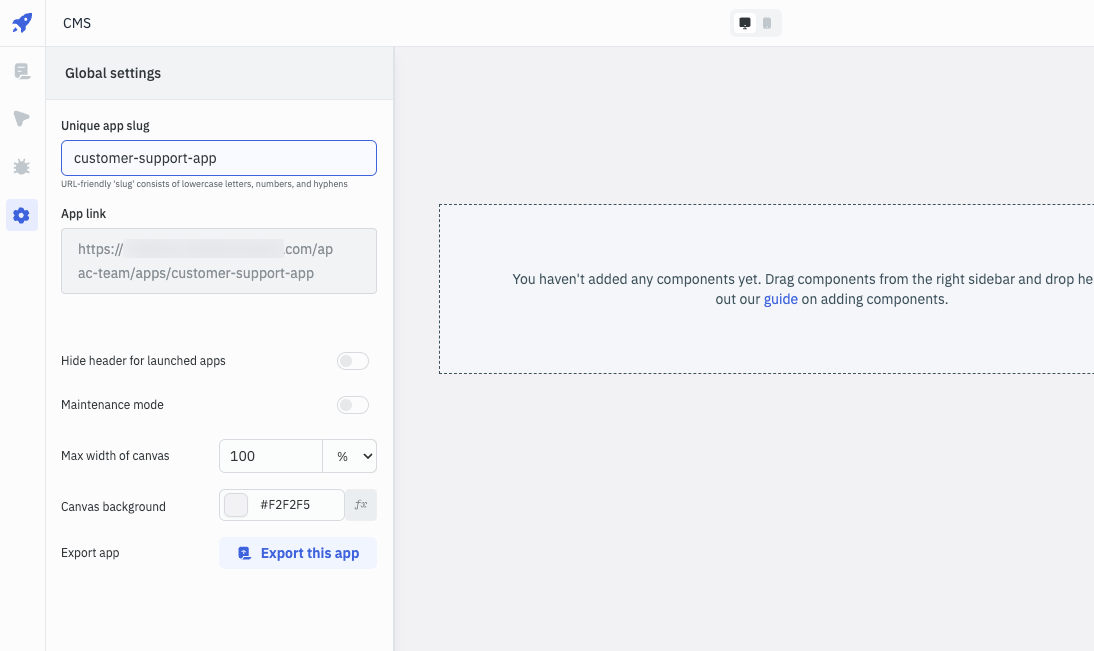1094x651 pixels.
Task: Switch to mobile canvas view
Action: point(767,23)
